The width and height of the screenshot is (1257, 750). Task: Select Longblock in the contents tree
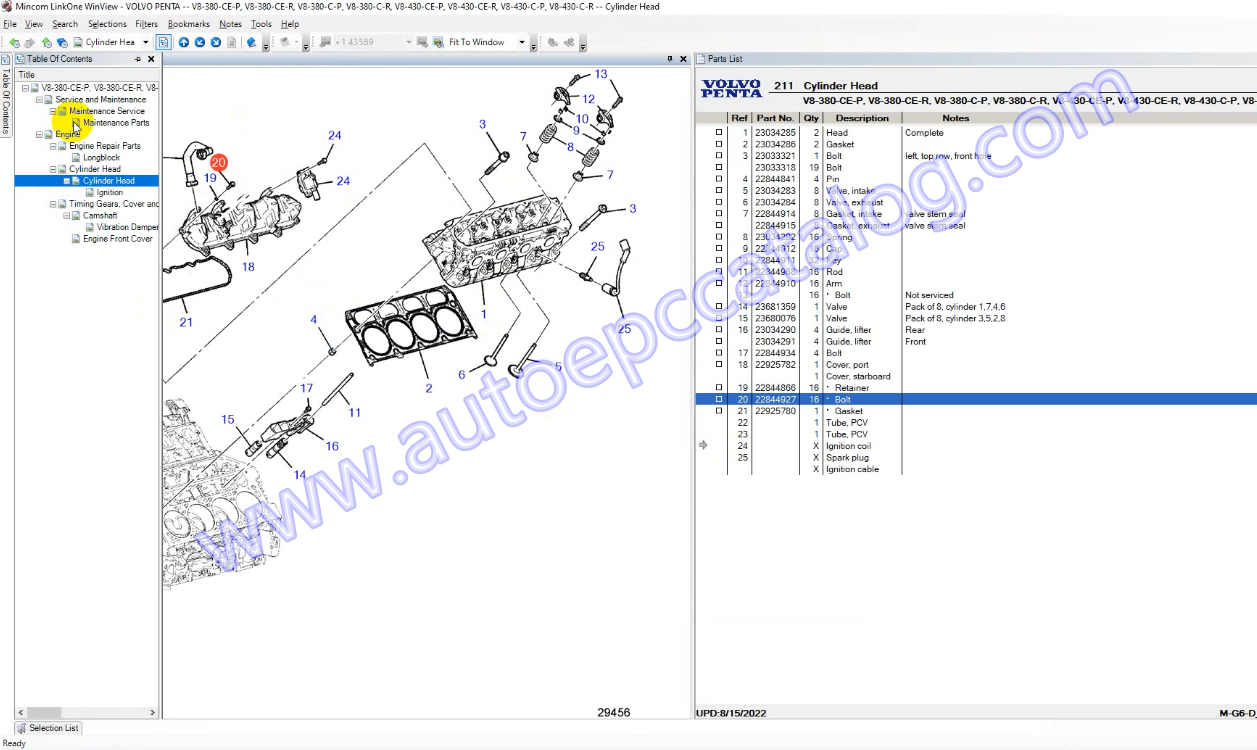point(101,157)
